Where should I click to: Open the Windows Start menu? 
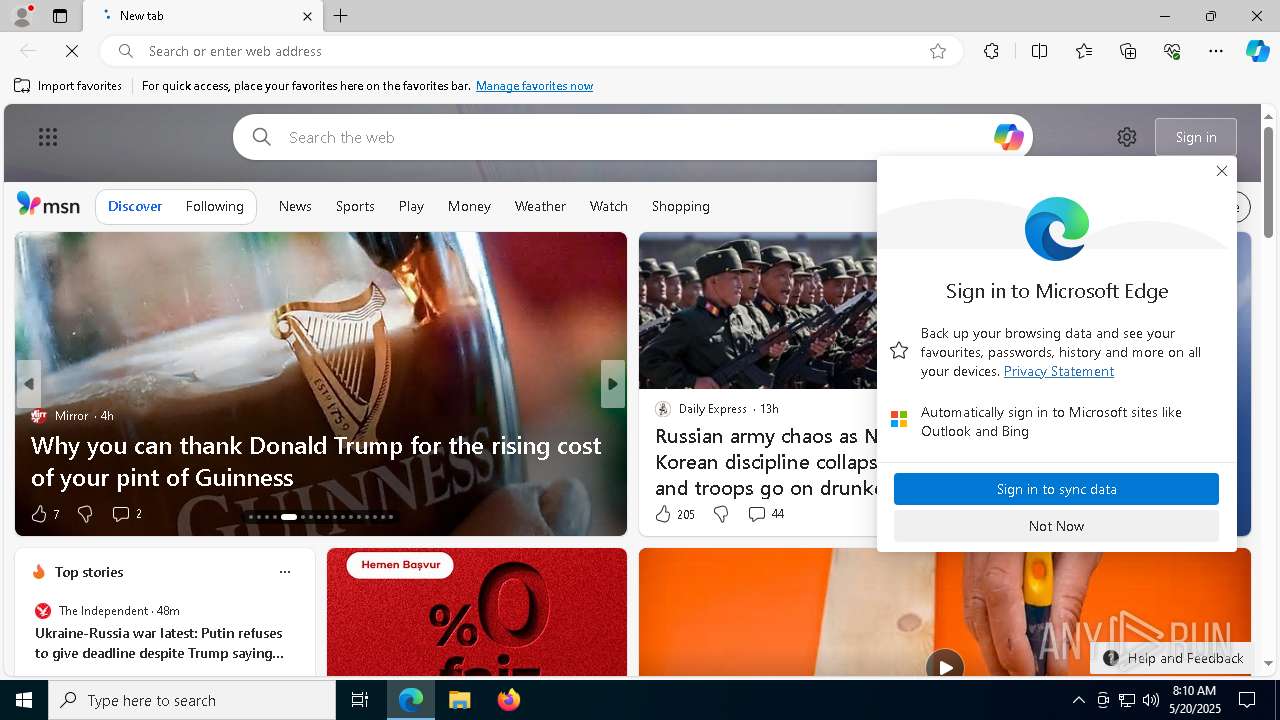coord(24,700)
